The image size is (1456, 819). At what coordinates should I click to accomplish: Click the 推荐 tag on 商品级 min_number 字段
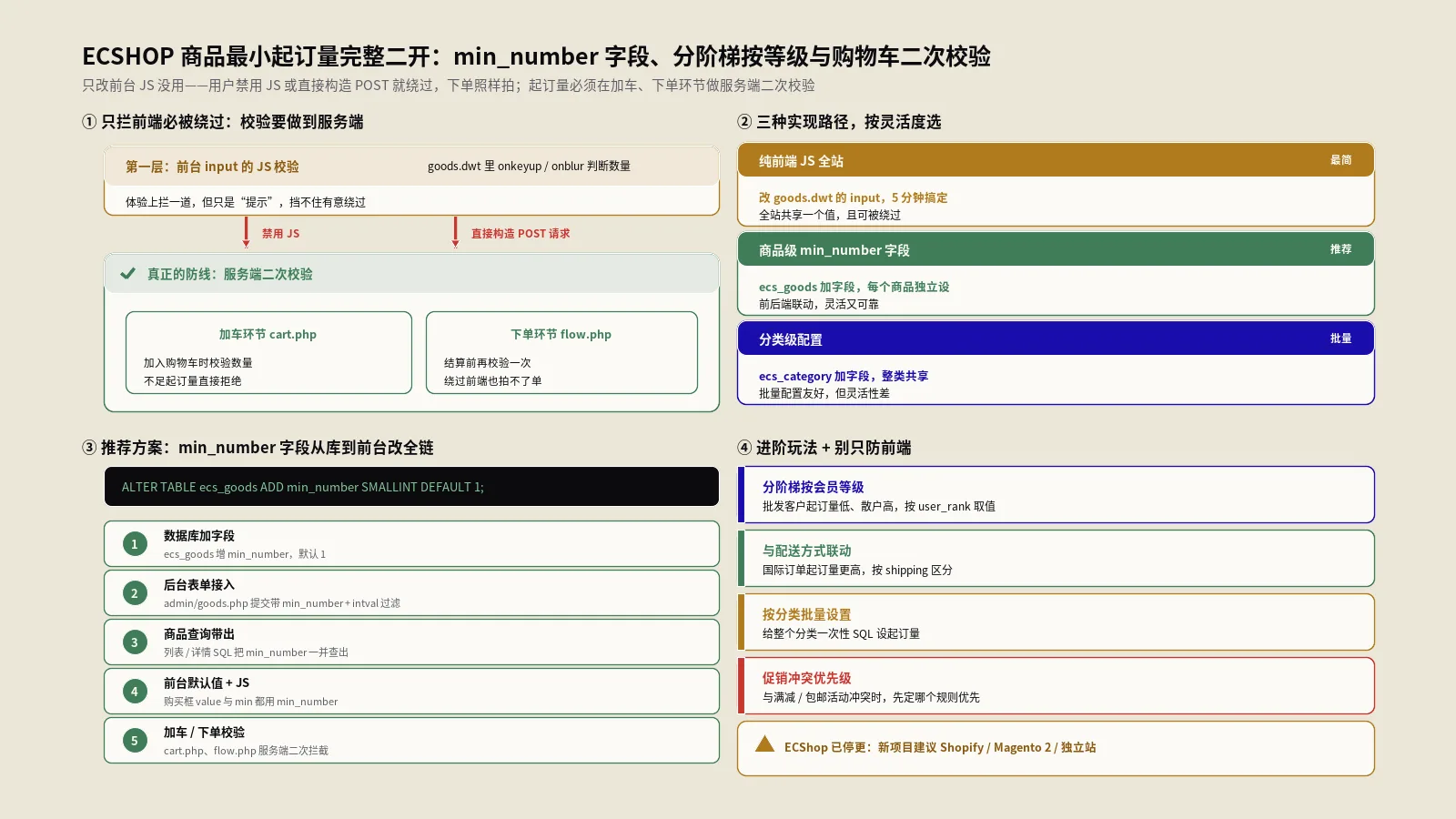click(x=1340, y=249)
